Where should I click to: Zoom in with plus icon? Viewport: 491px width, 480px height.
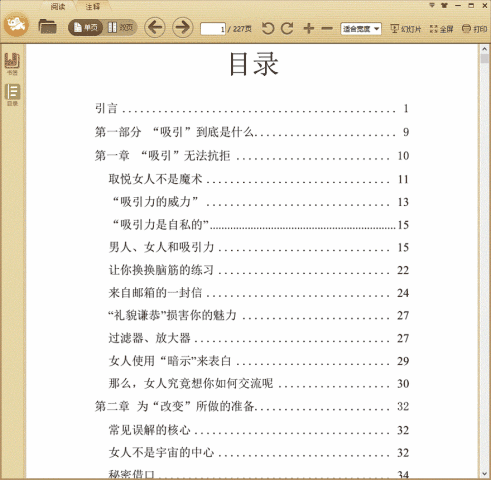coord(309,28)
